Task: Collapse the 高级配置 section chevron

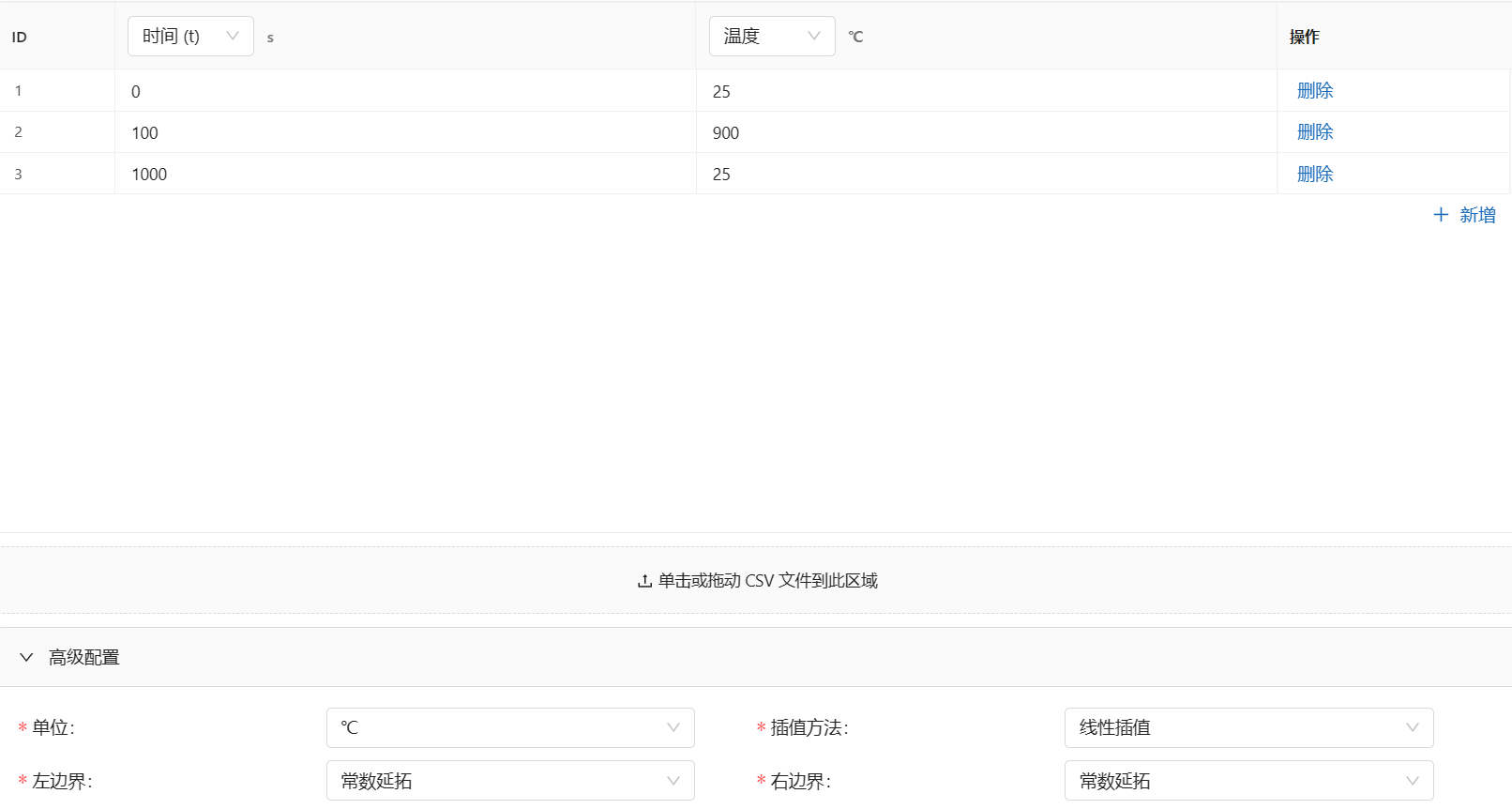Action: [x=26, y=657]
